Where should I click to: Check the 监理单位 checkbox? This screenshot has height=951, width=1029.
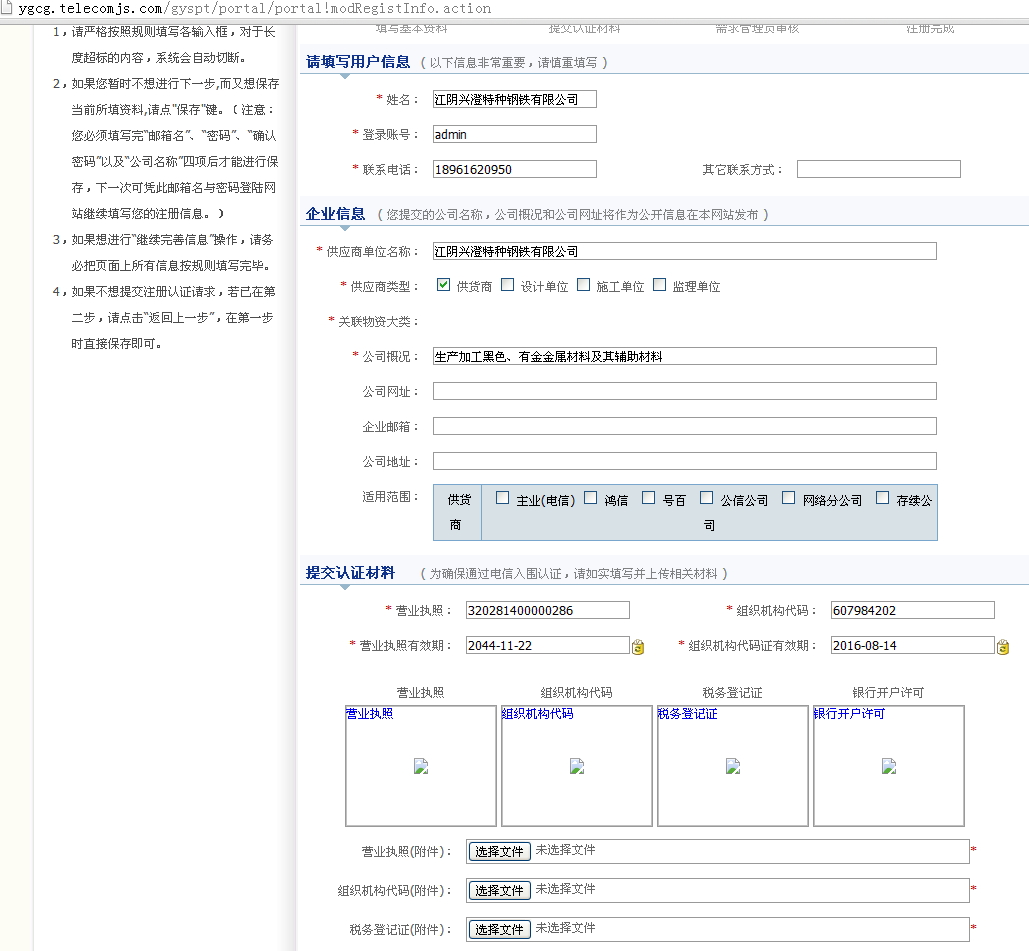click(660, 284)
